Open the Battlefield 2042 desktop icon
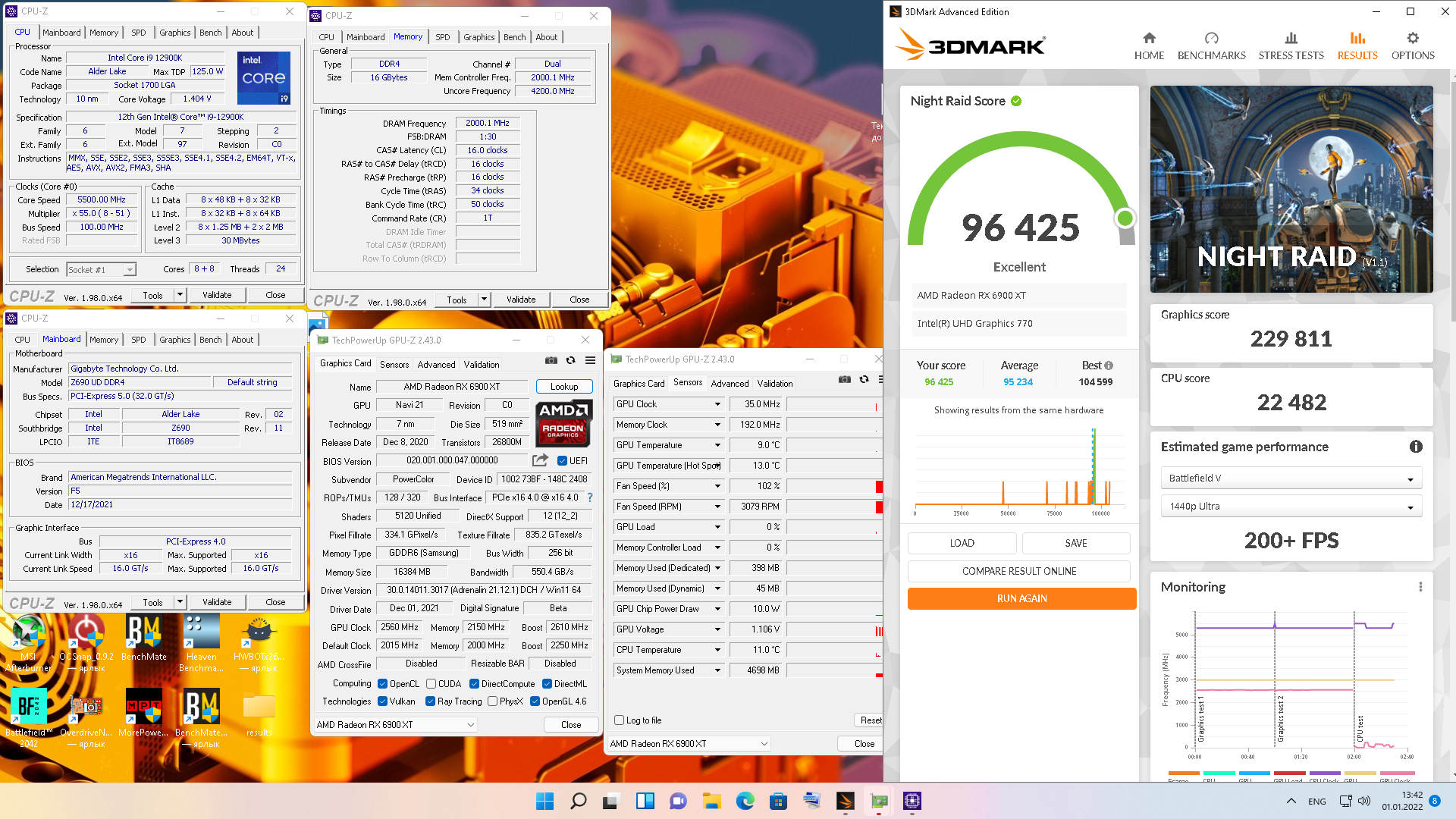 29,718
